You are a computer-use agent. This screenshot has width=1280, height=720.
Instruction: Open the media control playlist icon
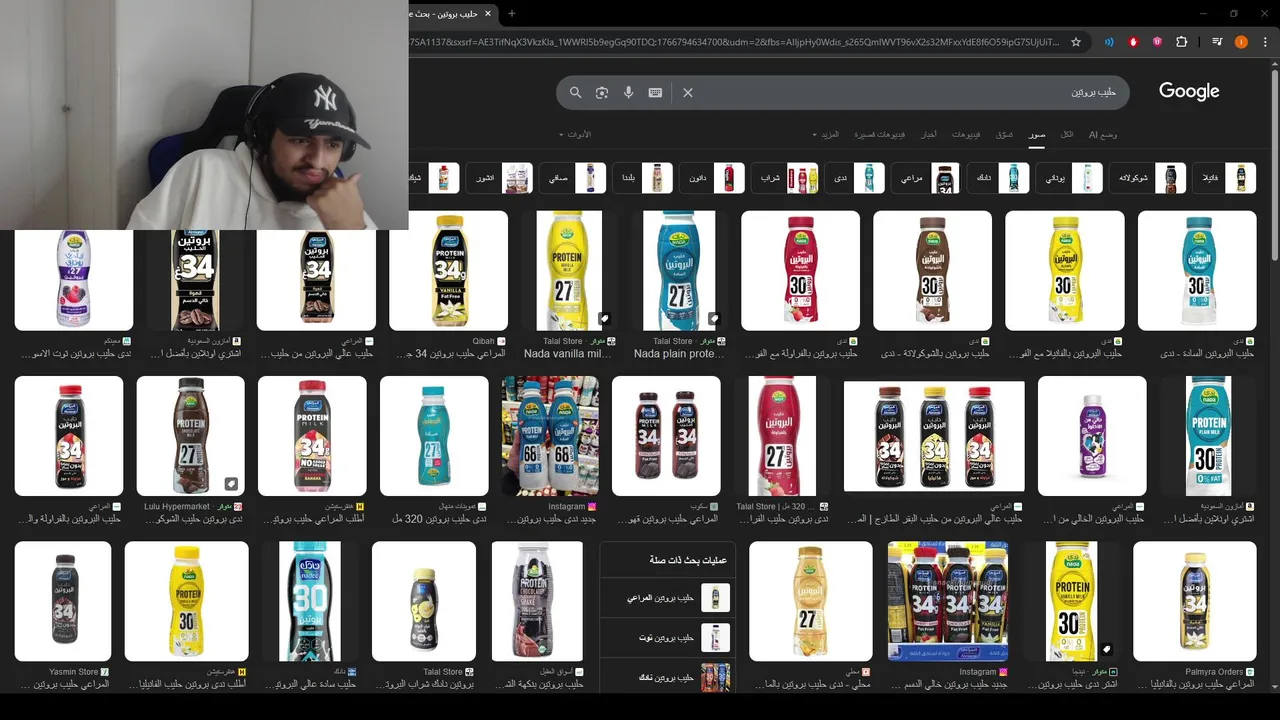(x=1217, y=42)
